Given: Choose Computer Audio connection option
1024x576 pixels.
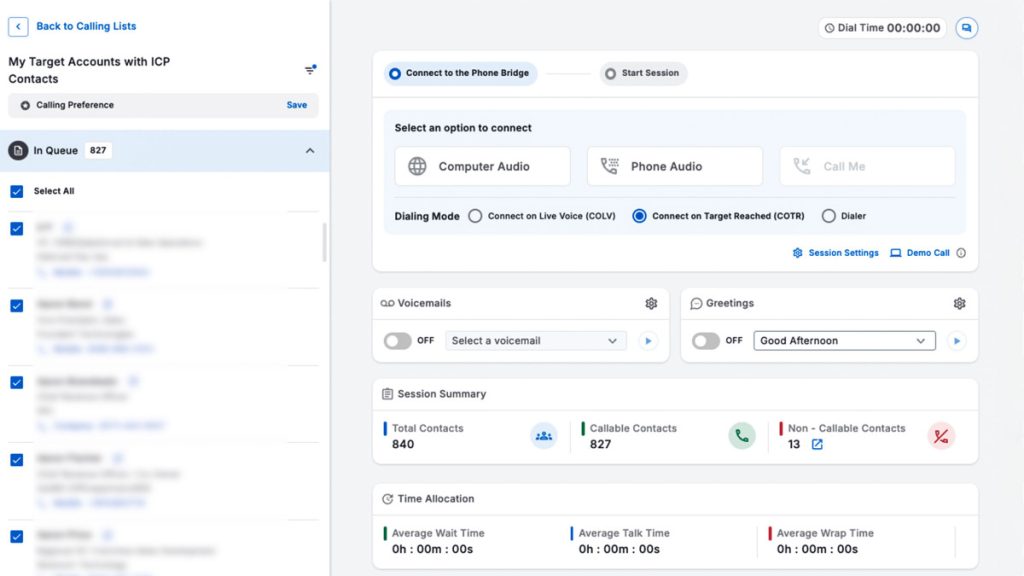Looking at the screenshot, I should [x=482, y=166].
